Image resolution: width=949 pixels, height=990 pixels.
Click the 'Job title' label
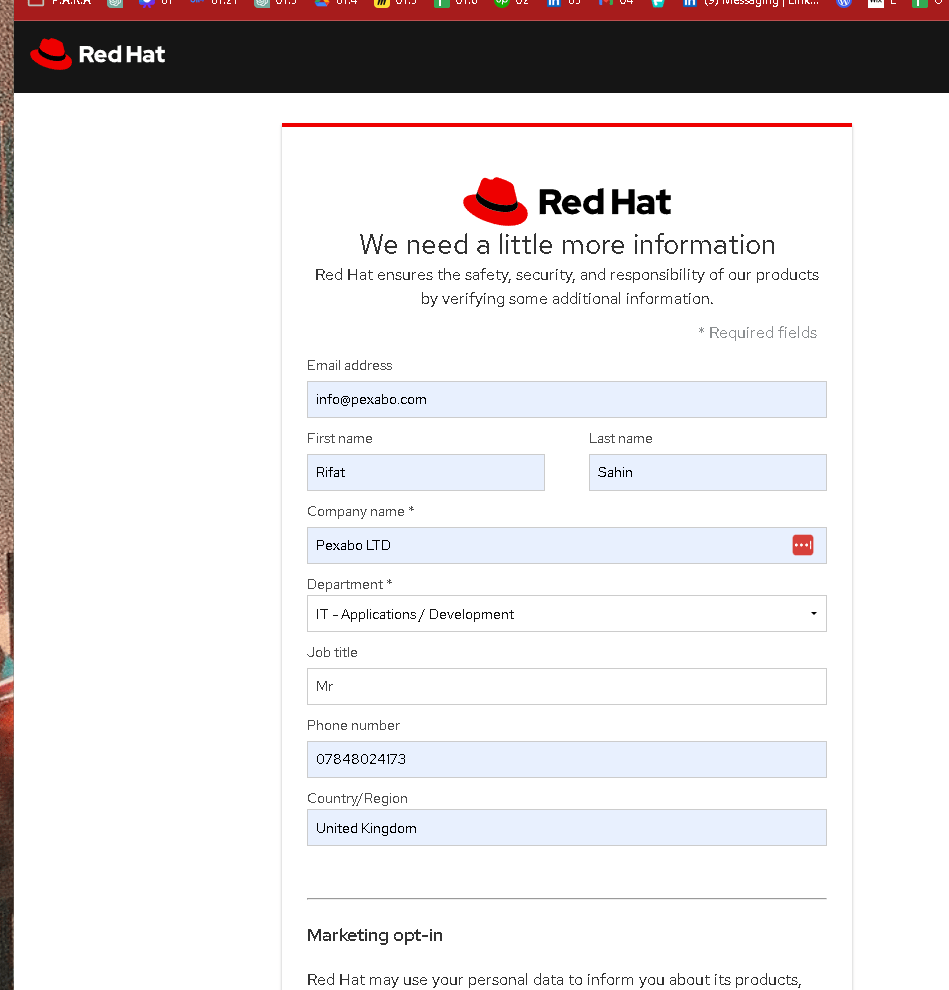[332, 652]
